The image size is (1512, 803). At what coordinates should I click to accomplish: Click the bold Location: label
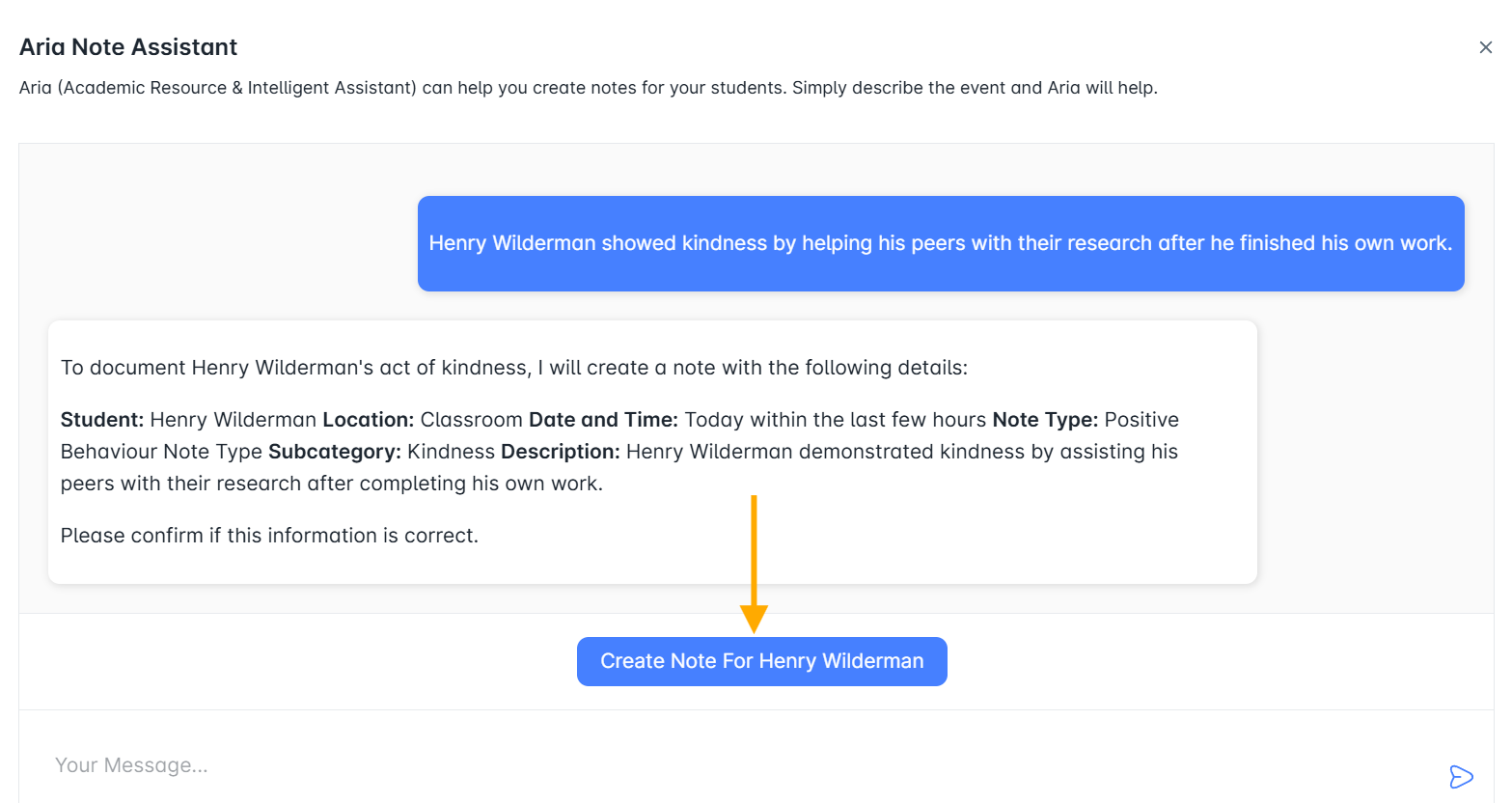[x=369, y=420]
